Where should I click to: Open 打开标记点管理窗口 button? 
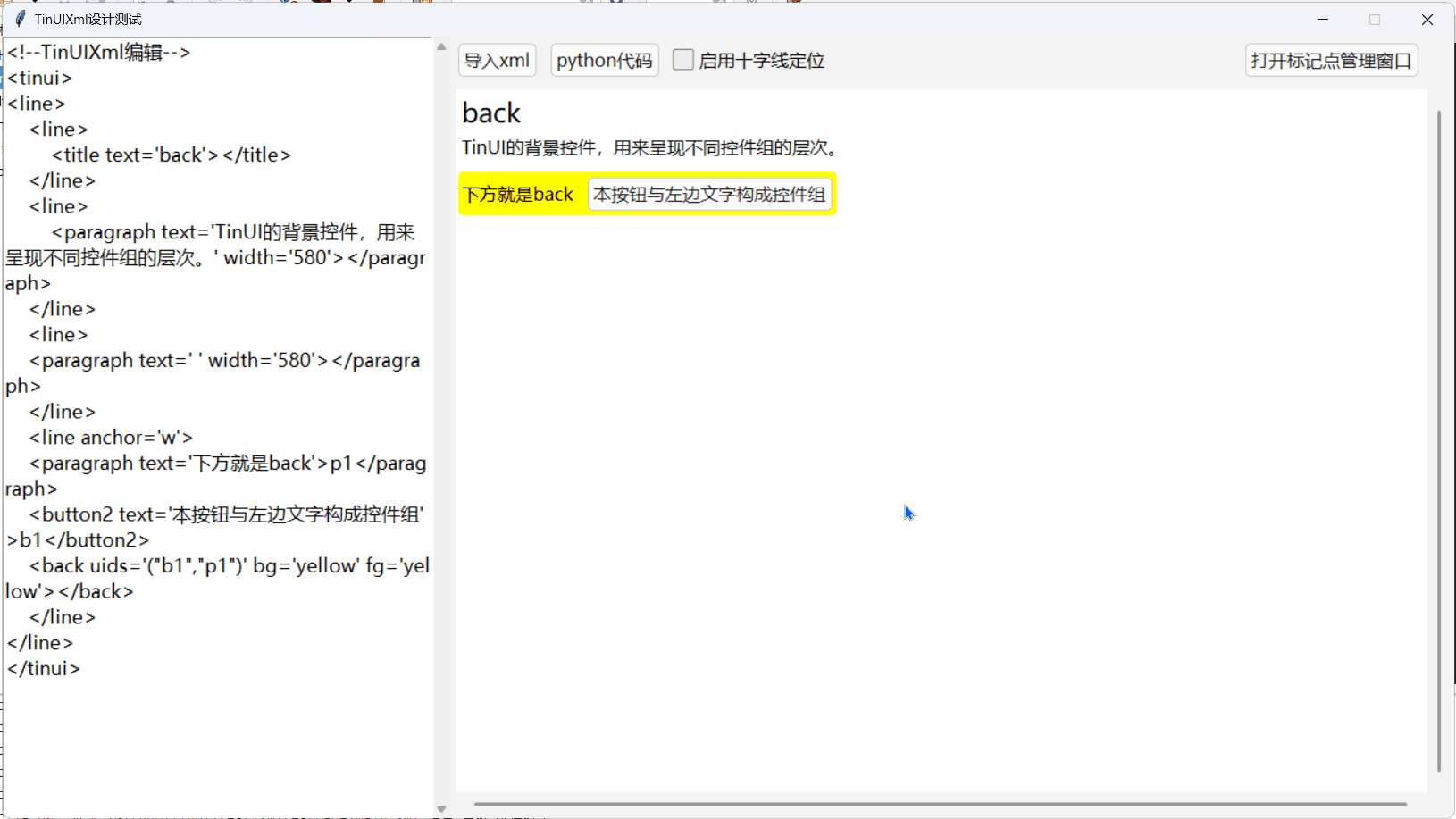coord(1332,61)
